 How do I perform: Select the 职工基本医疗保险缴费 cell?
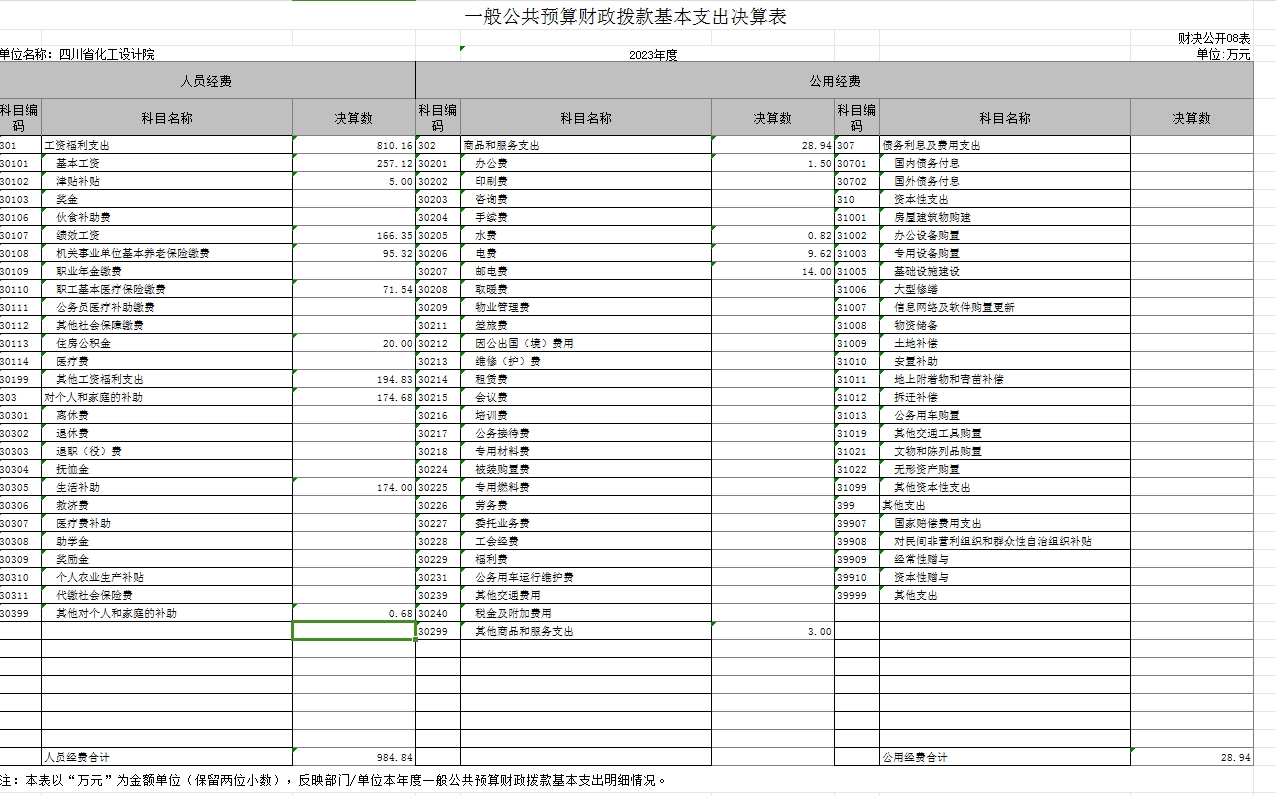(167, 289)
